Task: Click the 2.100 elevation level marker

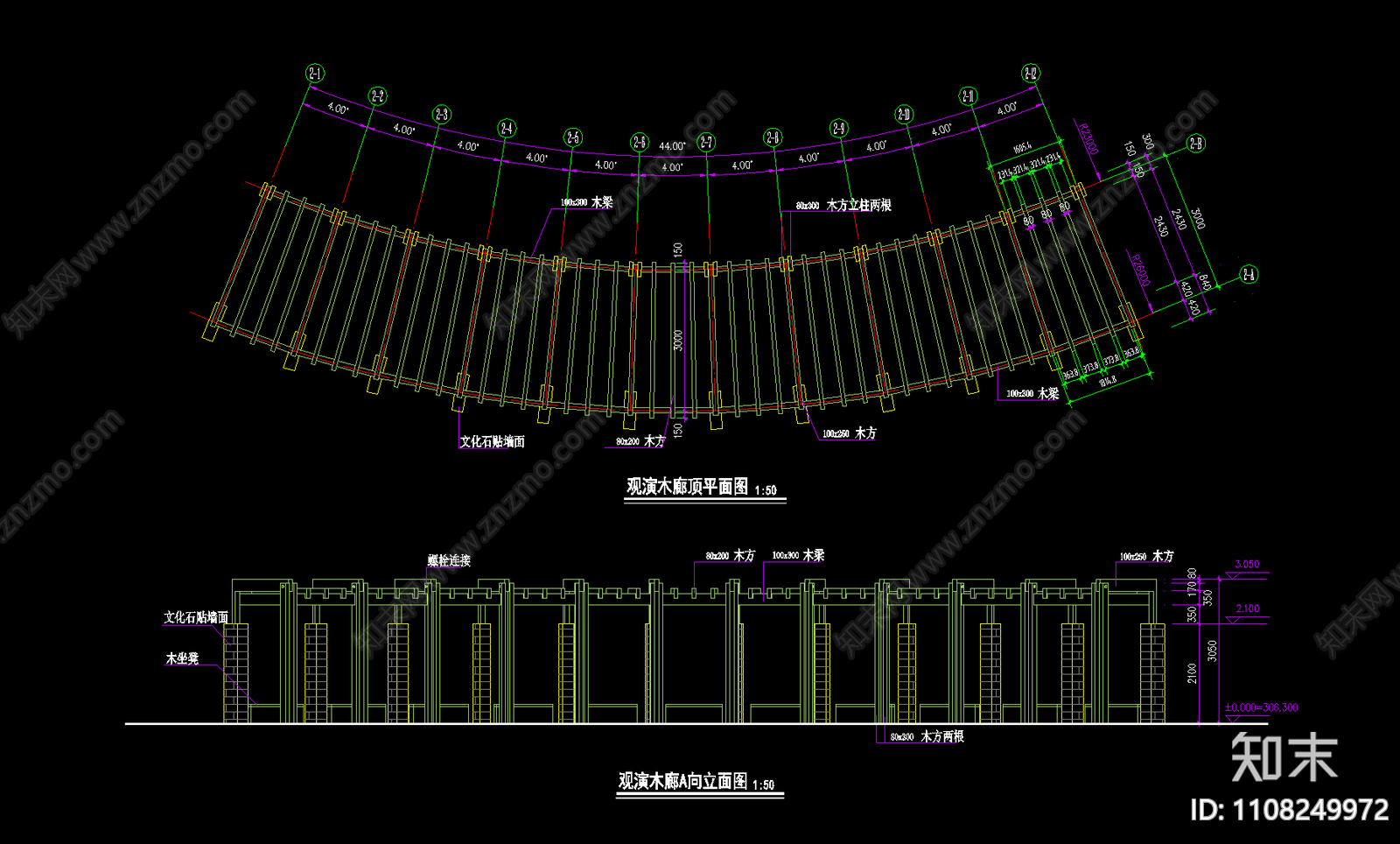Action: pos(1248,608)
